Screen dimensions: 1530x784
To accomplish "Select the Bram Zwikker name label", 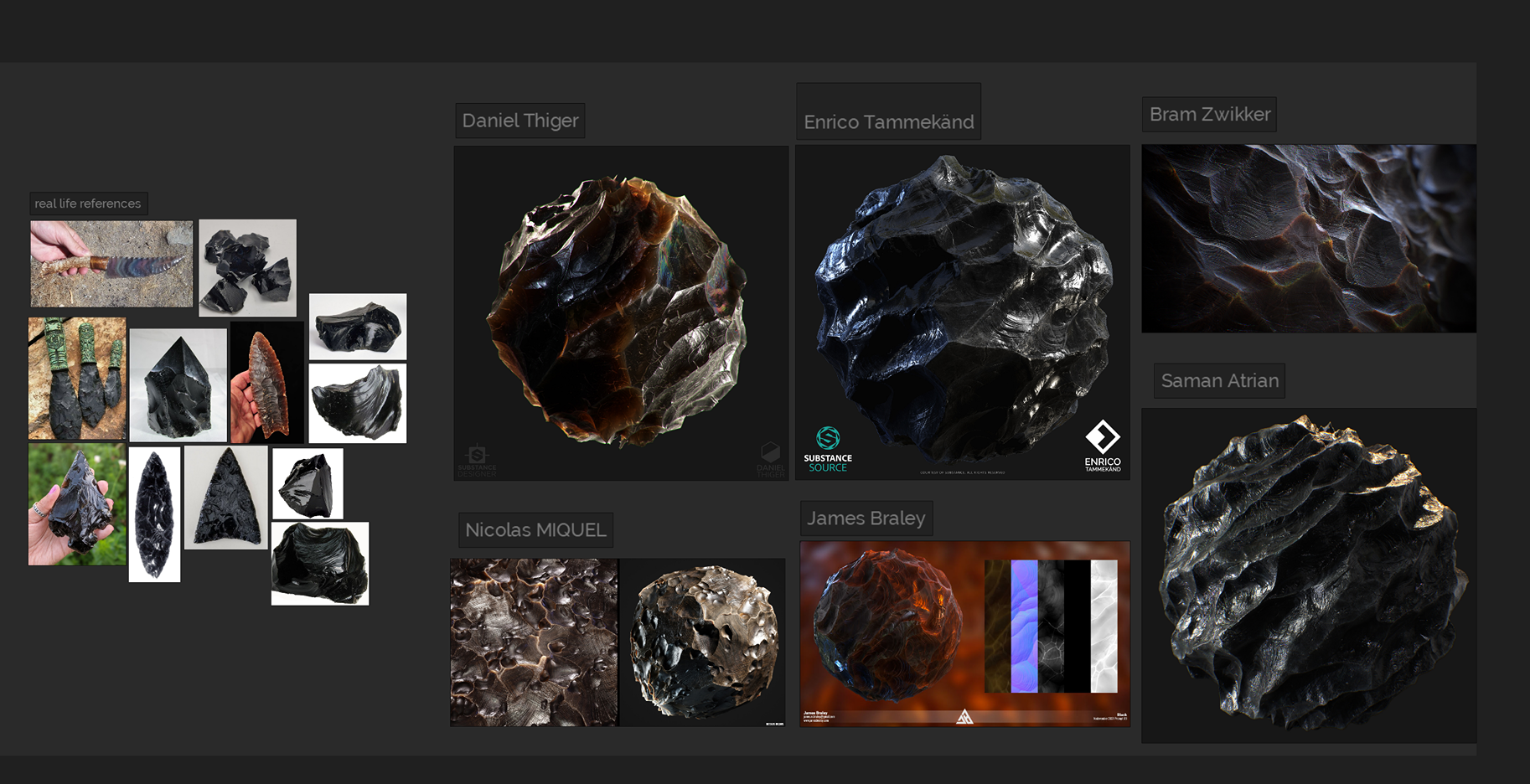I will [1209, 115].
